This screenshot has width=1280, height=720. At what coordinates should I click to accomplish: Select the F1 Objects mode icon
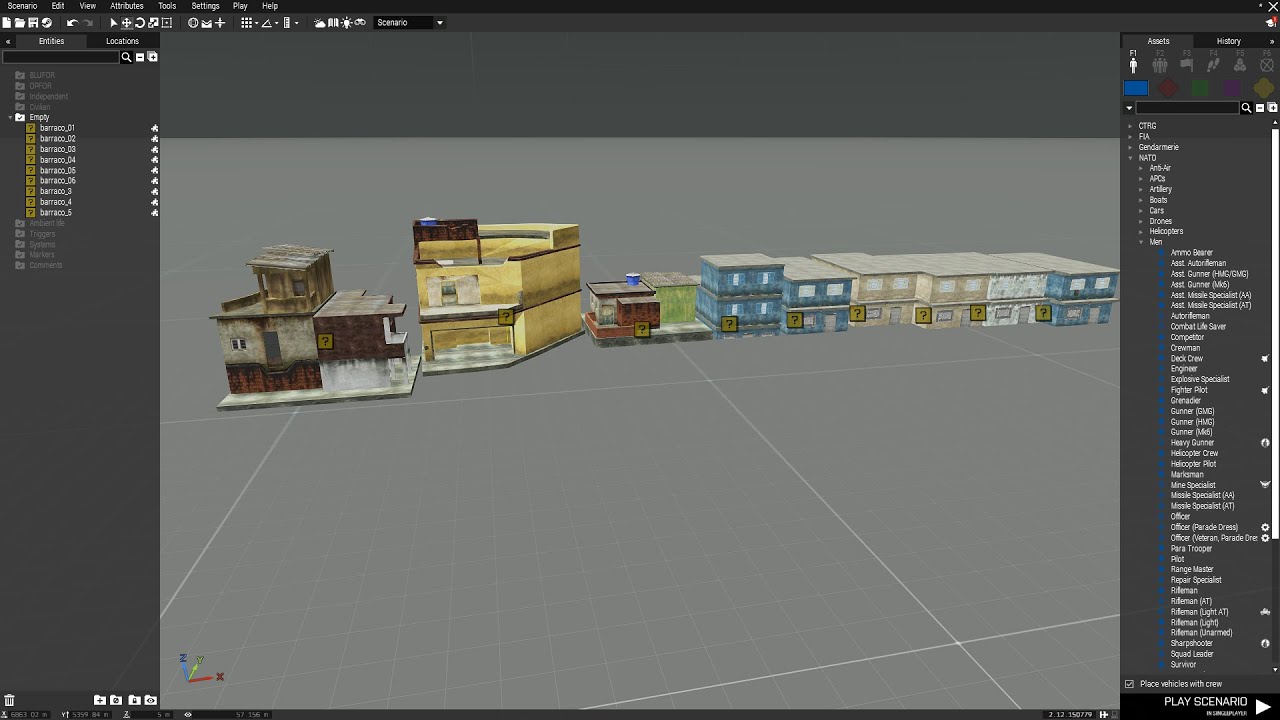tap(1133, 63)
